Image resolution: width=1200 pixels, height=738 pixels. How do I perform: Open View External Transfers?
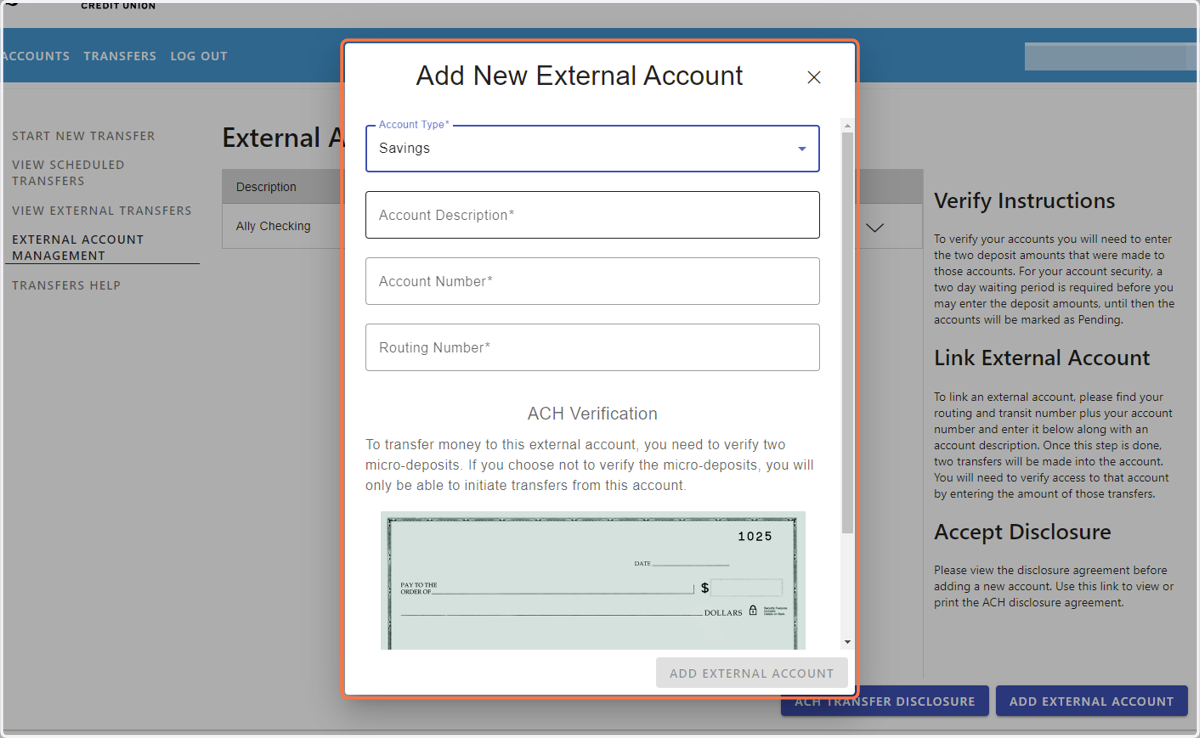(x=102, y=211)
